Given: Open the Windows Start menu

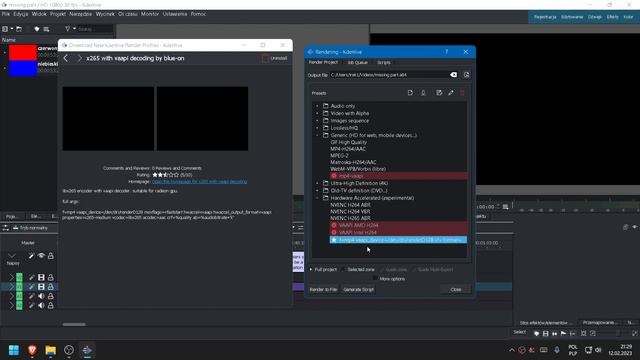Looking at the screenshot, I should [14, 350].
